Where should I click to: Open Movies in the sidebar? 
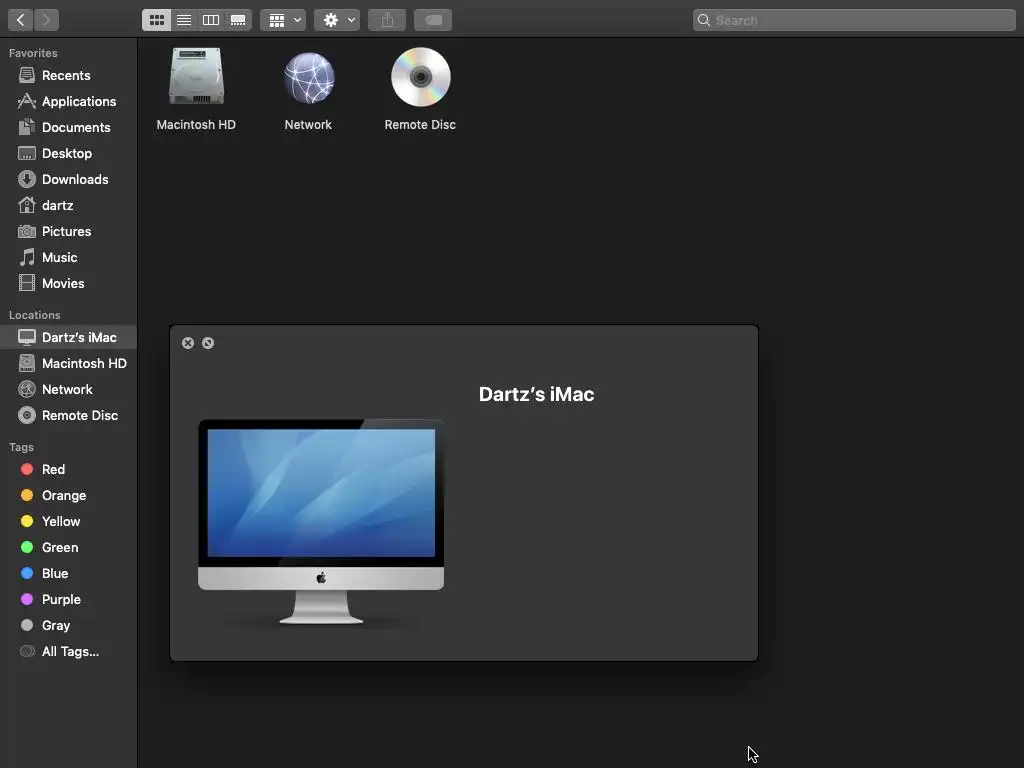[x=69, y=283]
